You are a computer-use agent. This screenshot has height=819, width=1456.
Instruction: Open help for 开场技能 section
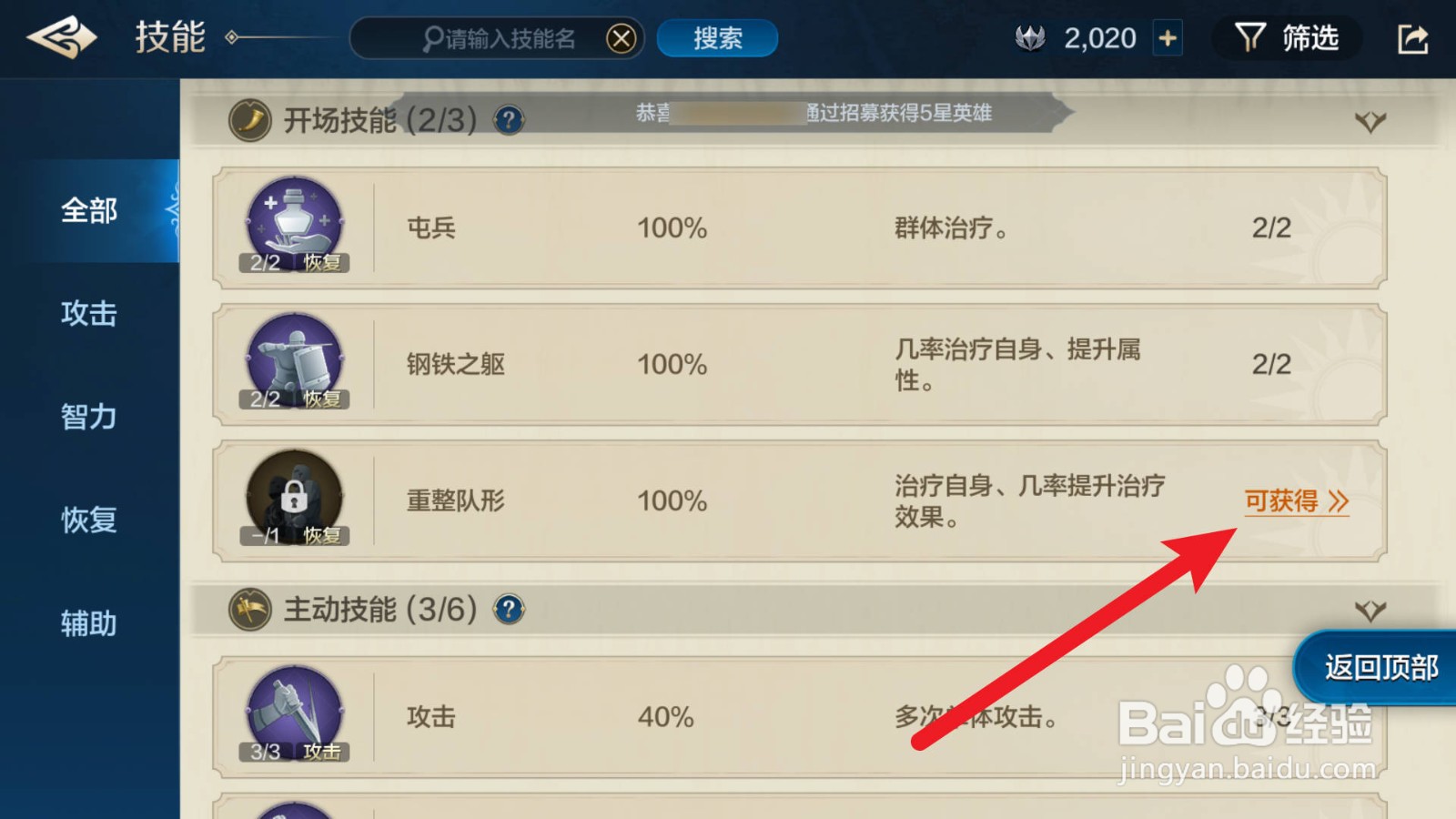click(x=509, y=119)
